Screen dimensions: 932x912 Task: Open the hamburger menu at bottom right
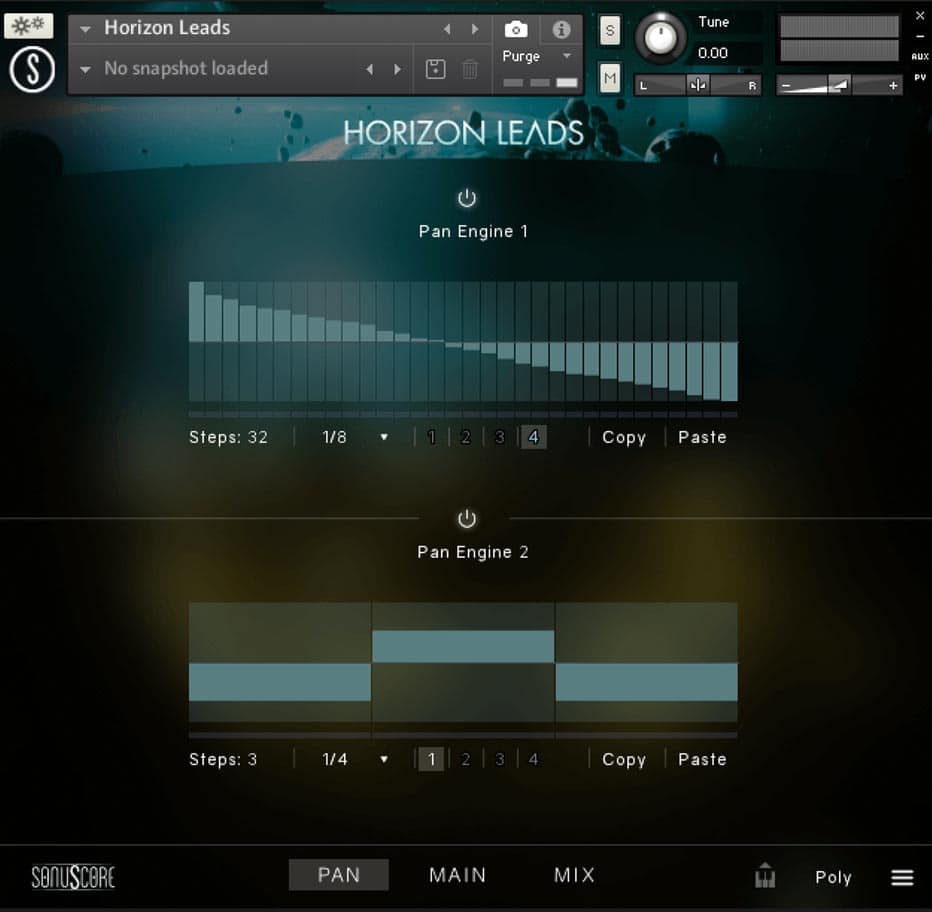coord(902,877)
